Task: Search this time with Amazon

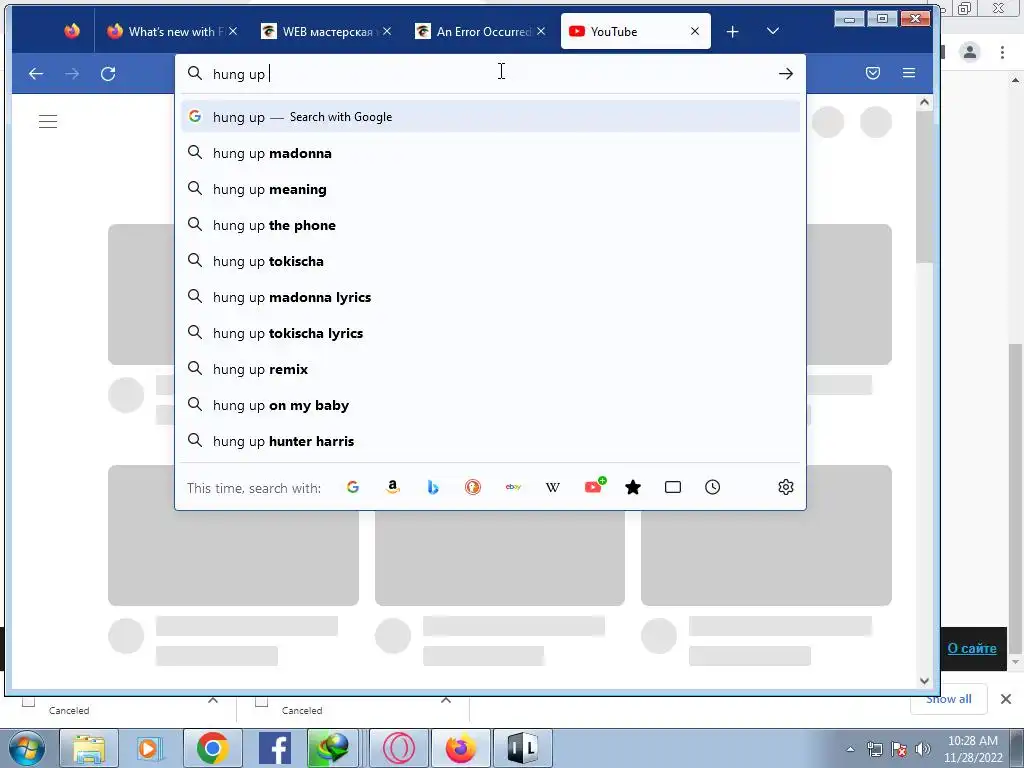Action: pos(392,487)
